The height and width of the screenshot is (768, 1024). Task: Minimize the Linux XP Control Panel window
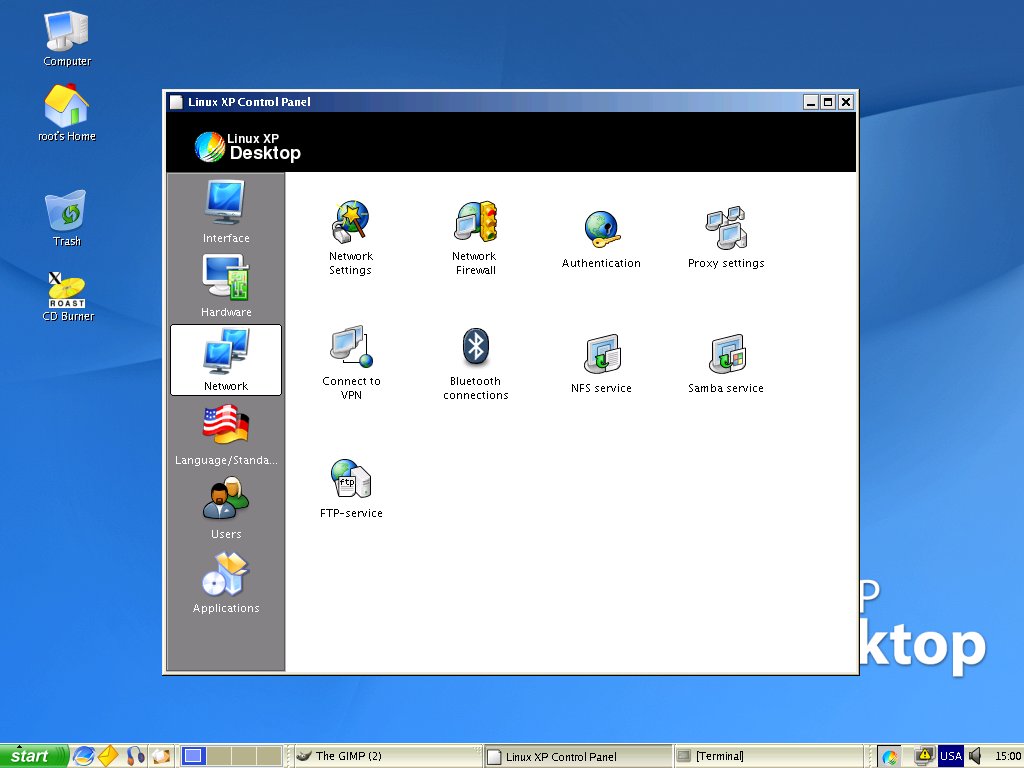click(x=810, y=102)
